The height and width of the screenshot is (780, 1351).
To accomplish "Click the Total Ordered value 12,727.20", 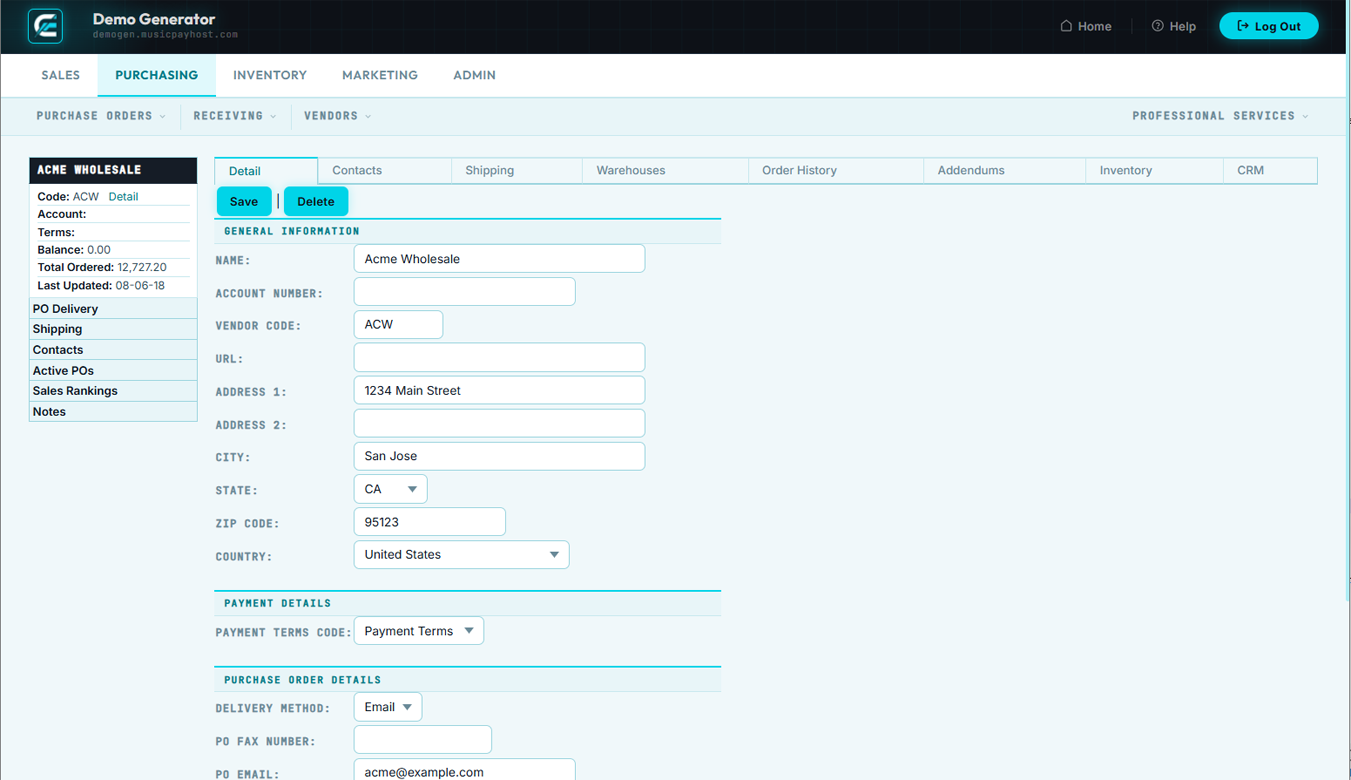I will point(142,268).
